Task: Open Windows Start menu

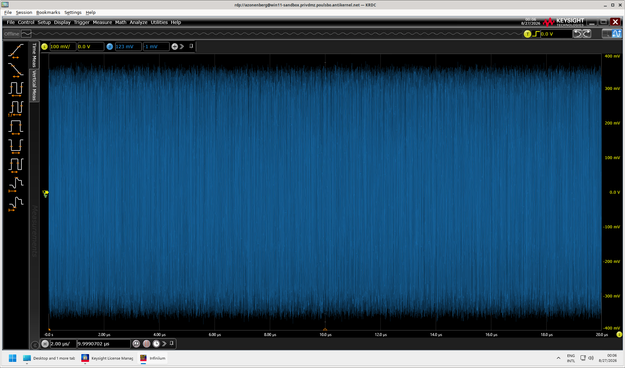Action: (x=12, y=358)
